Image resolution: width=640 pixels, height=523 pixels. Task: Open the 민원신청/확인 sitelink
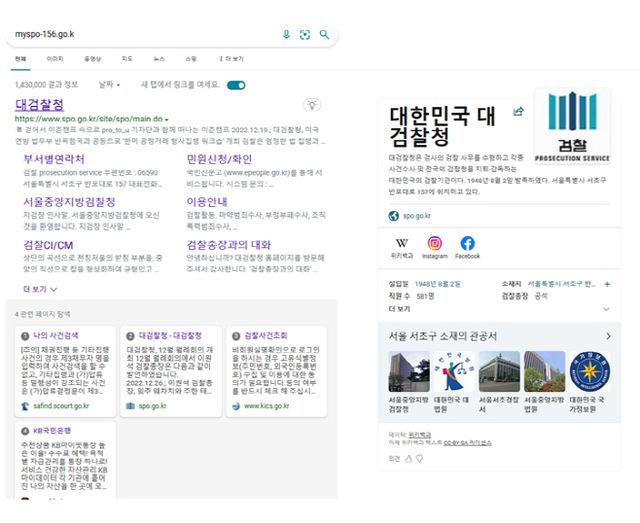pyautogui.click(x=219, y=159)
